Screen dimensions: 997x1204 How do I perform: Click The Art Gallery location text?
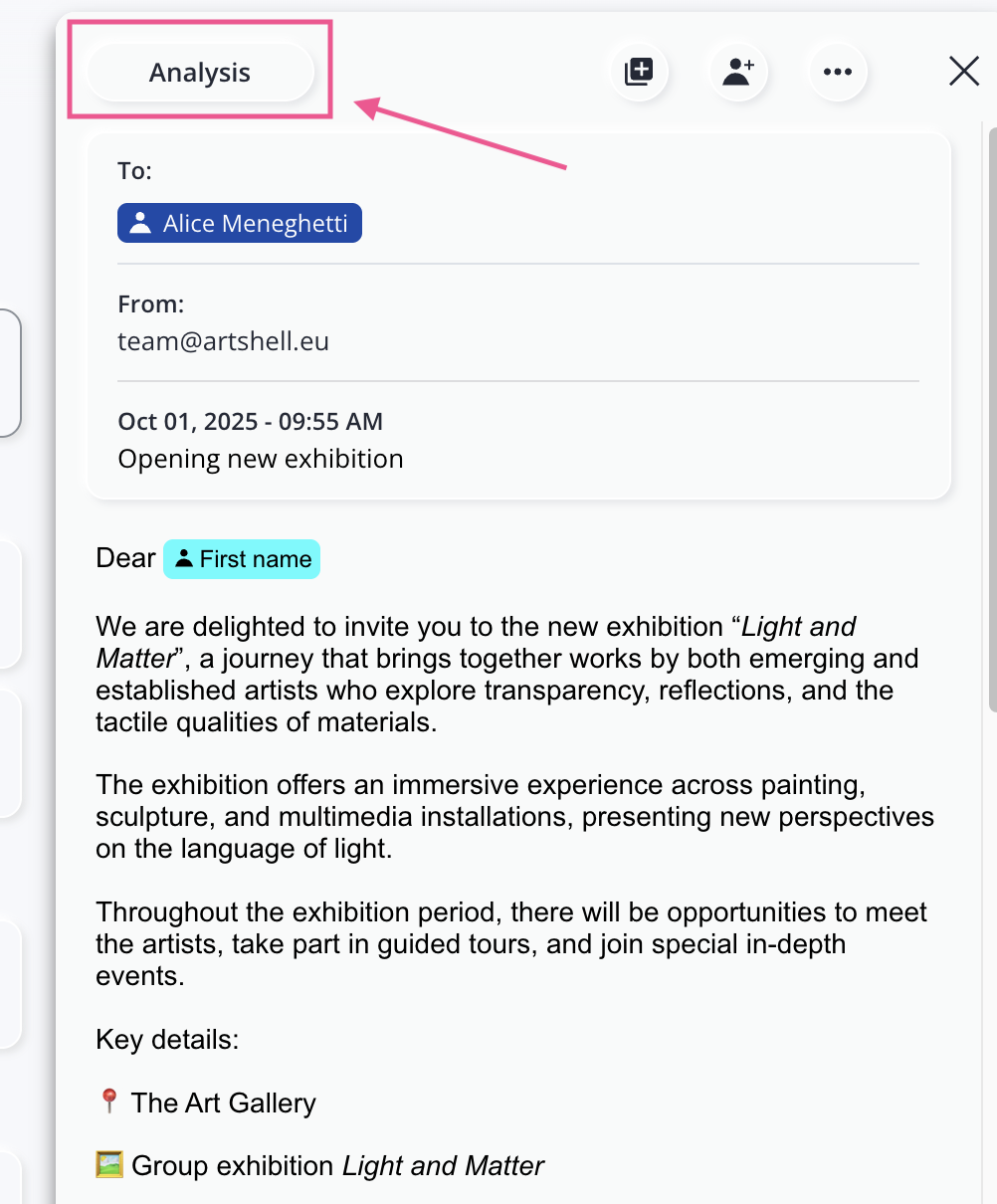223,1103
